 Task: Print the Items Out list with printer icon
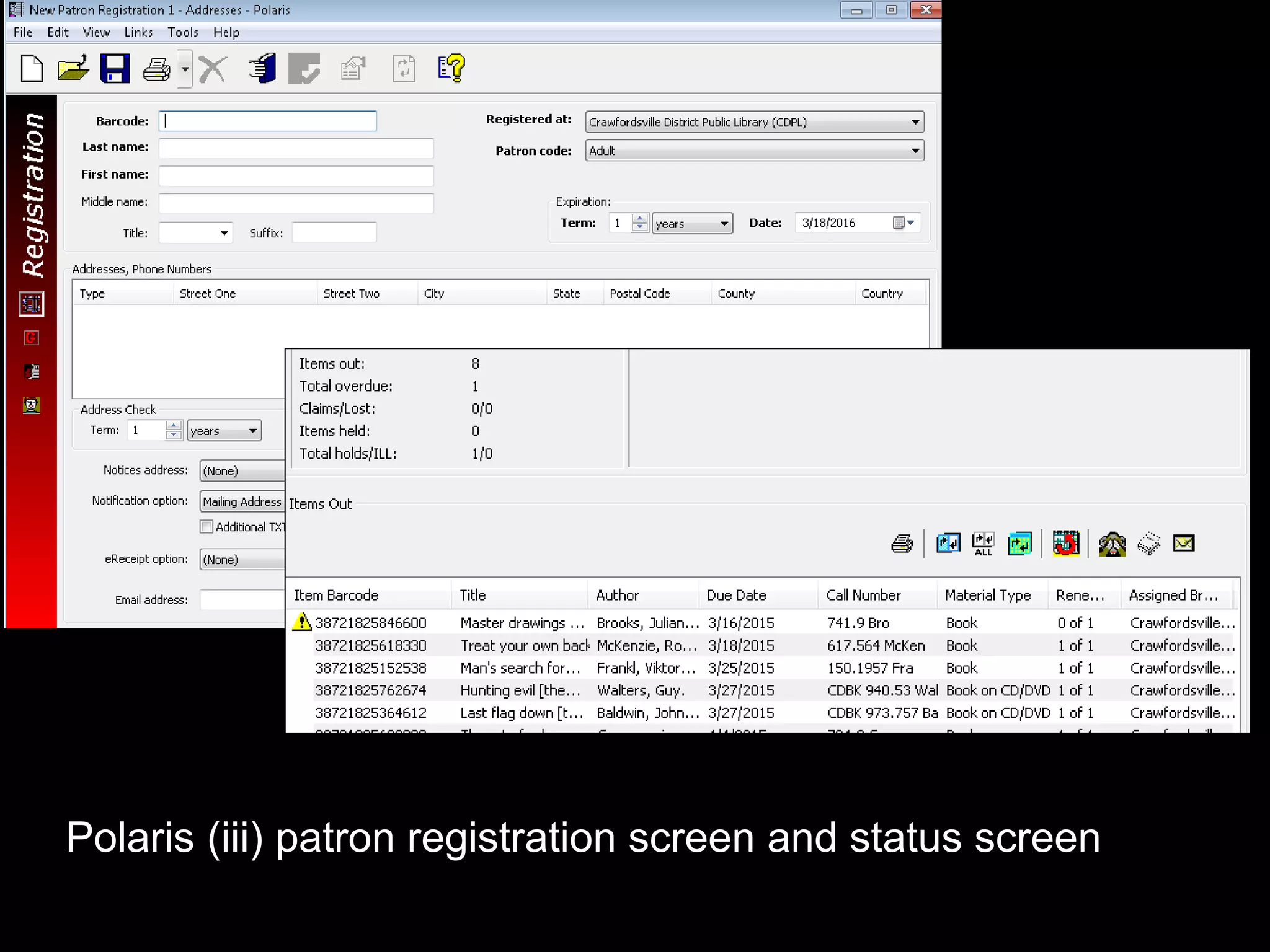[902, 544]
